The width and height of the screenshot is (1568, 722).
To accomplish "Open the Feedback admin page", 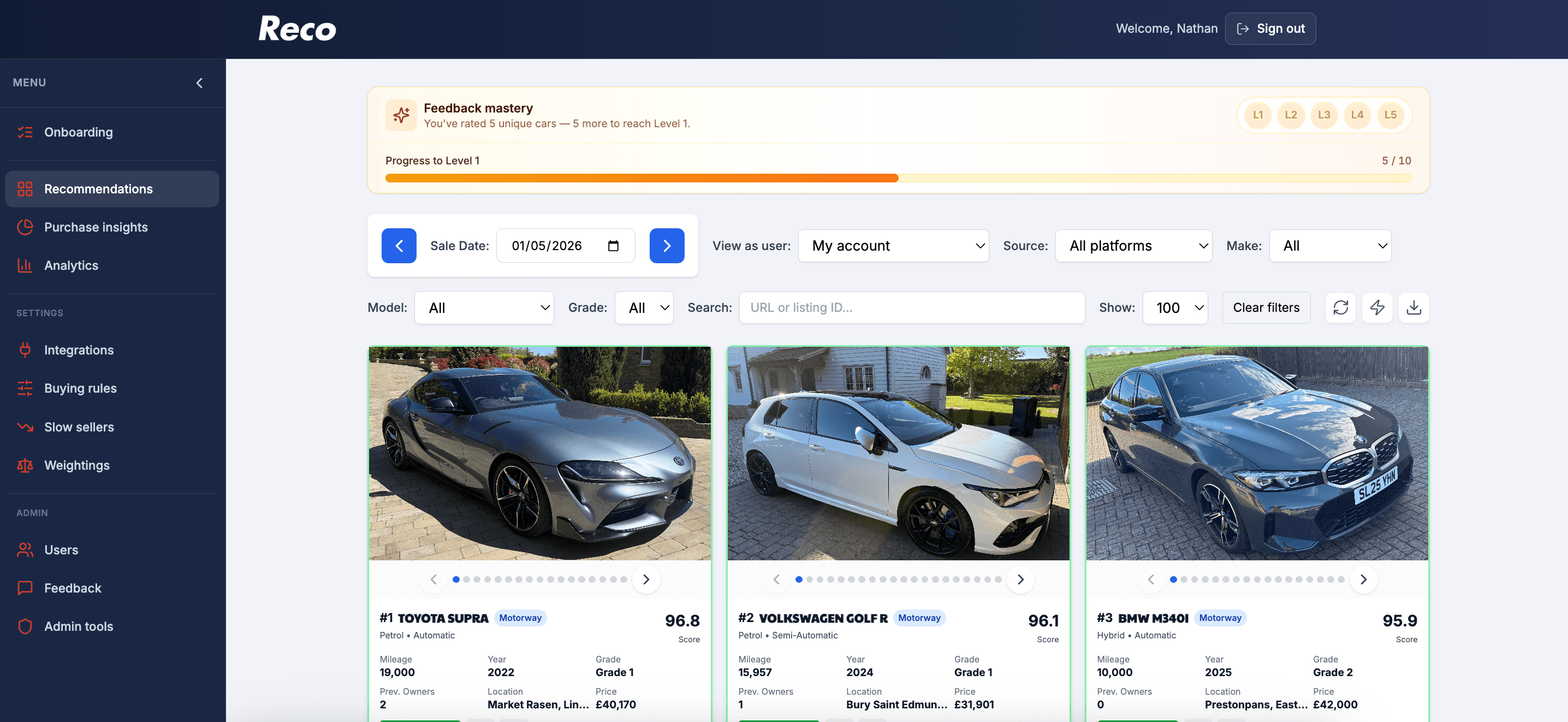I will coord(112,588).
